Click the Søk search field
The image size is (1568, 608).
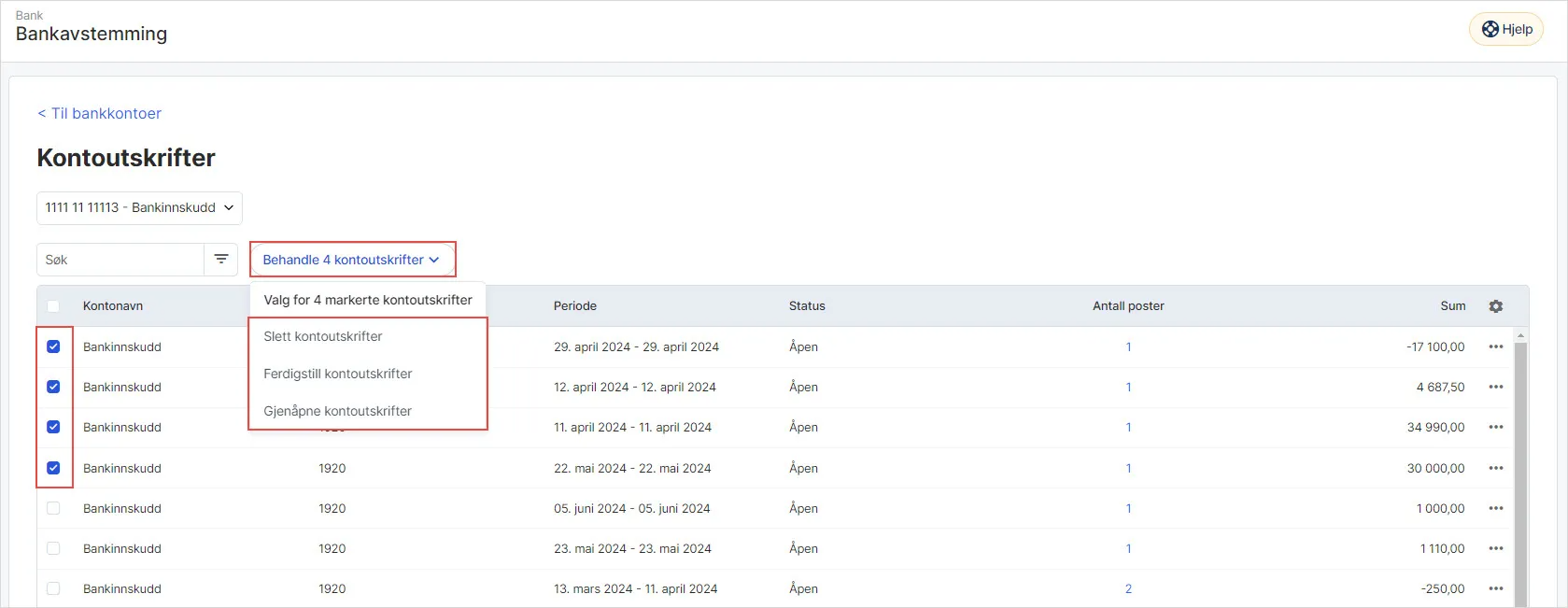tap(120, 260)
